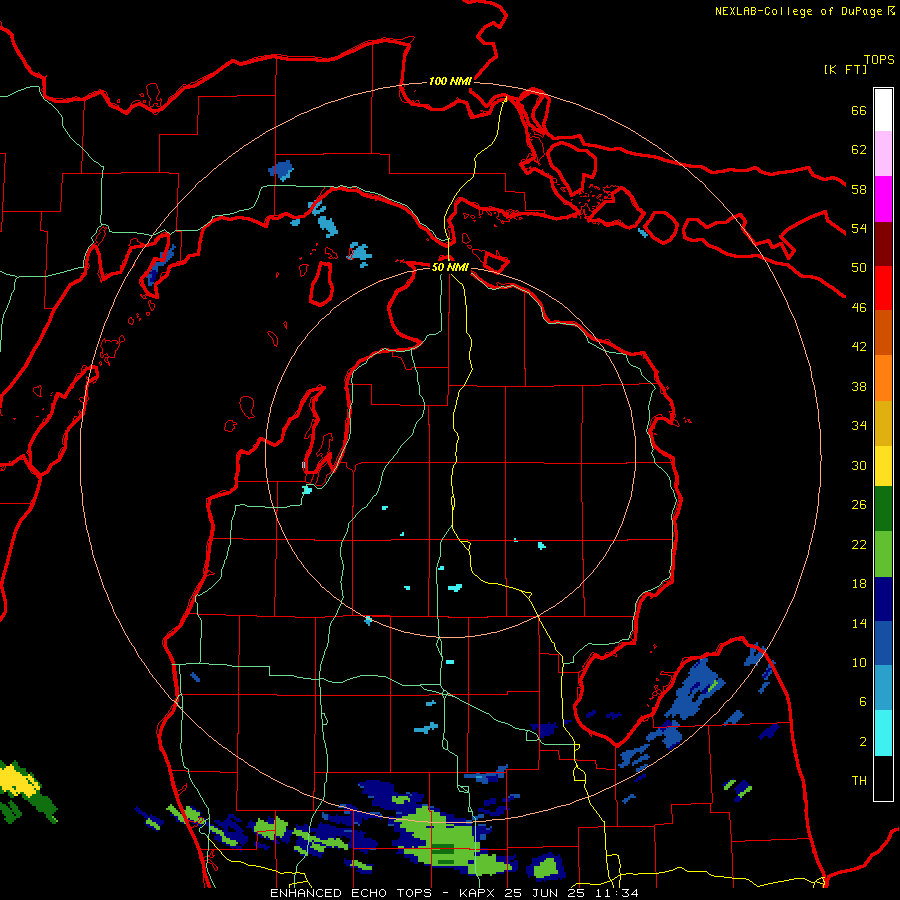Click the legend value 58
Viewport: 900px width, 900px height.
(859, 189)
